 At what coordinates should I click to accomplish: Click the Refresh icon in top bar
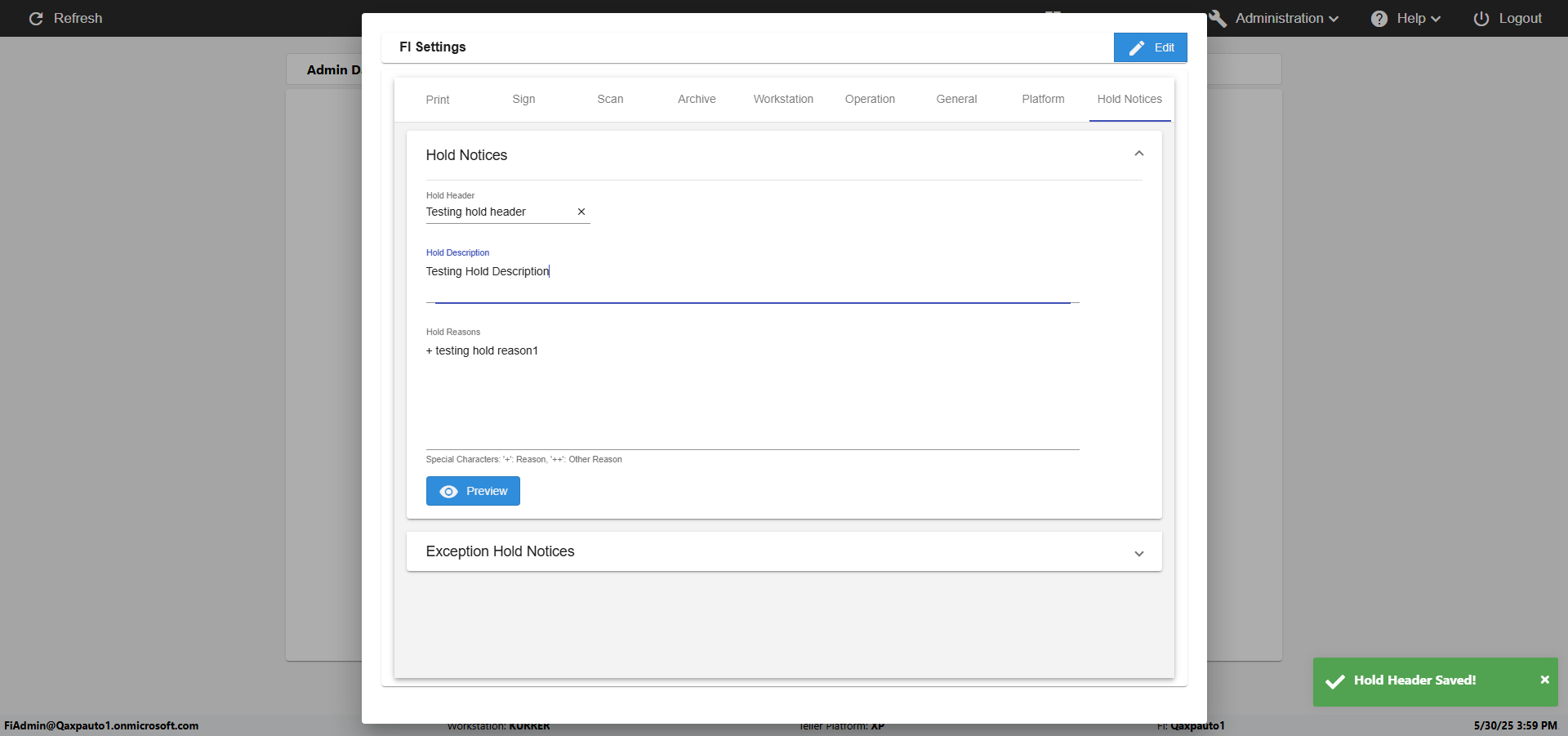tap(36, 19)
